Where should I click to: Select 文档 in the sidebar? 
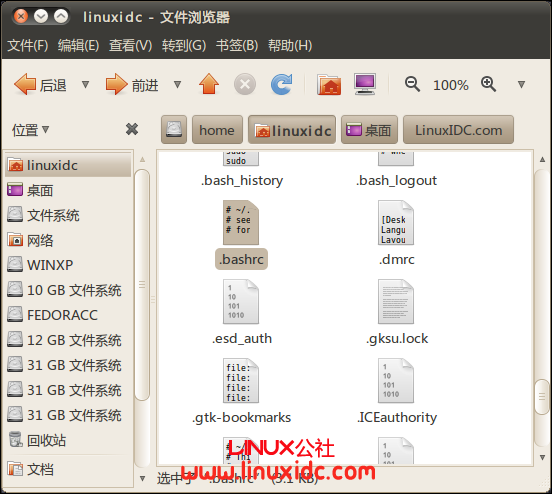click(x=68, y=469)
